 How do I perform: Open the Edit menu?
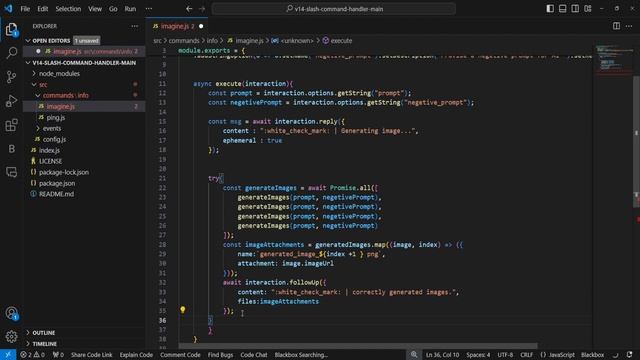[x=42, y=9]
